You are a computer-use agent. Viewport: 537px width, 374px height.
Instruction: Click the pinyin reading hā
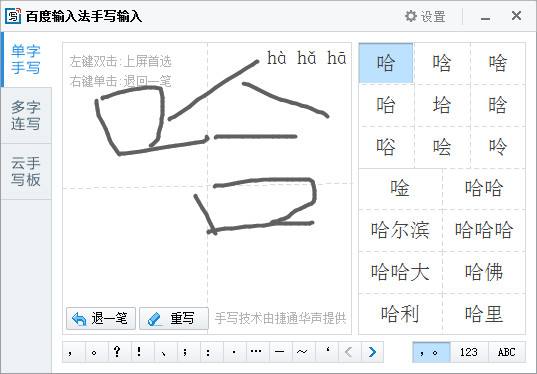[x=337, y=58]
